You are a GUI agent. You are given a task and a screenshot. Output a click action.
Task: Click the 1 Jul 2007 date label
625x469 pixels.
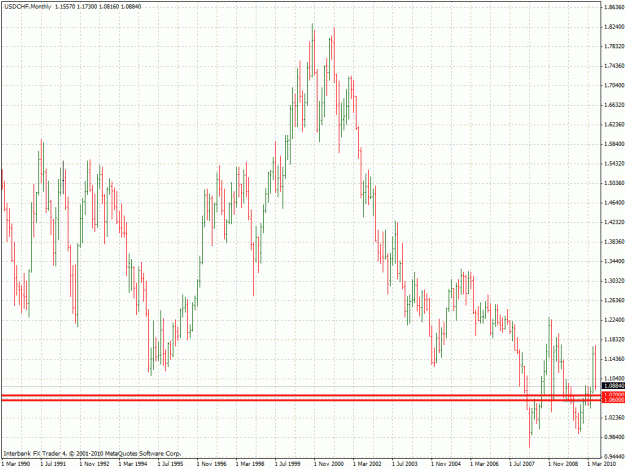522,464
